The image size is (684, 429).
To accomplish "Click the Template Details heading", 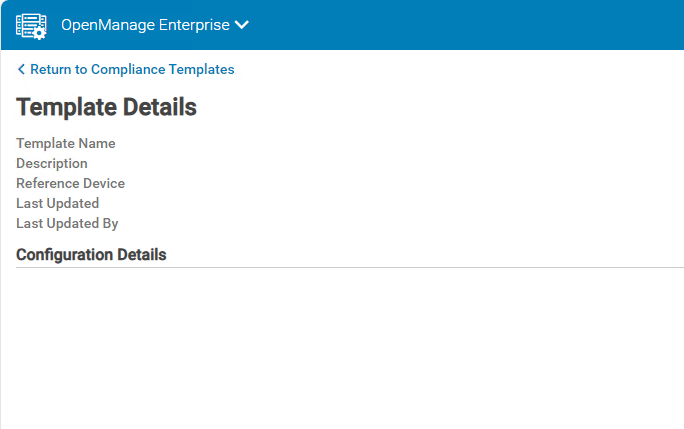I will click(106, 108).
